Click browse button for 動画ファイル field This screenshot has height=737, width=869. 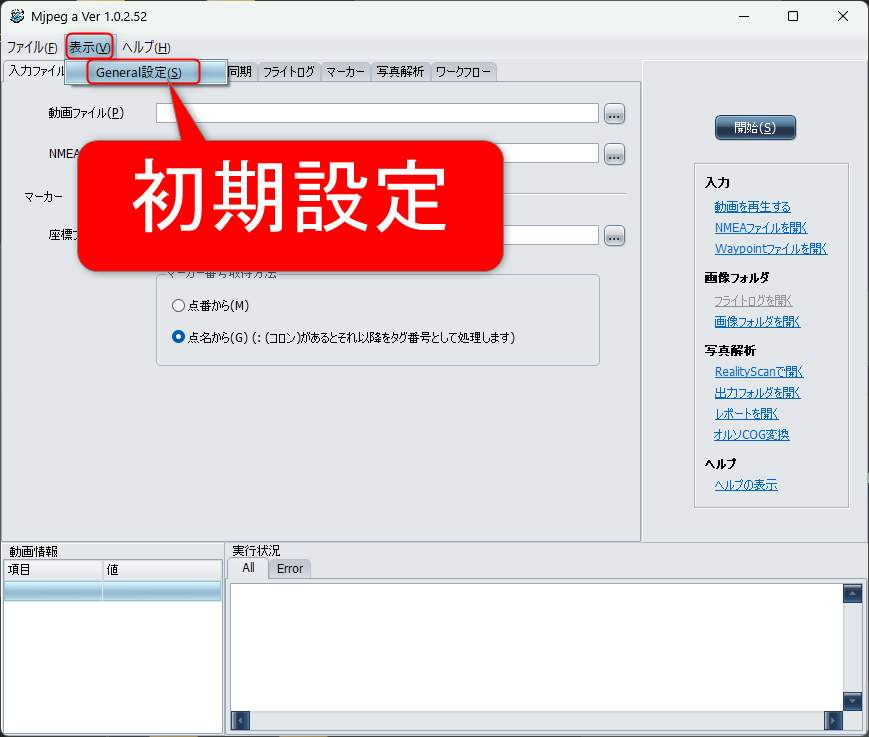[x=614, y=114]
